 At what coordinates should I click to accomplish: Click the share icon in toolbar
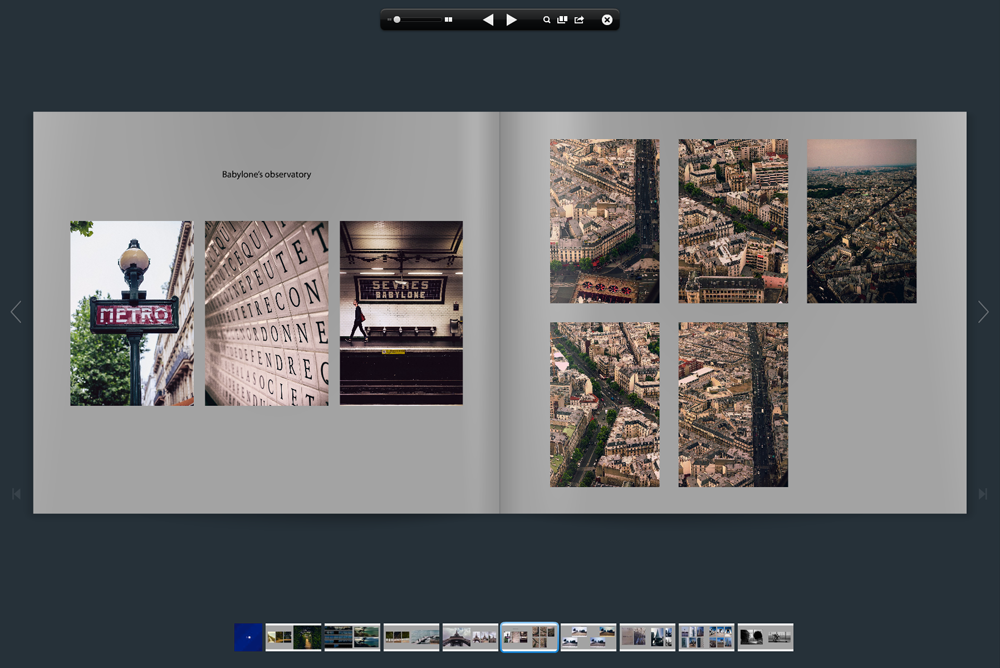click(579, 20)
